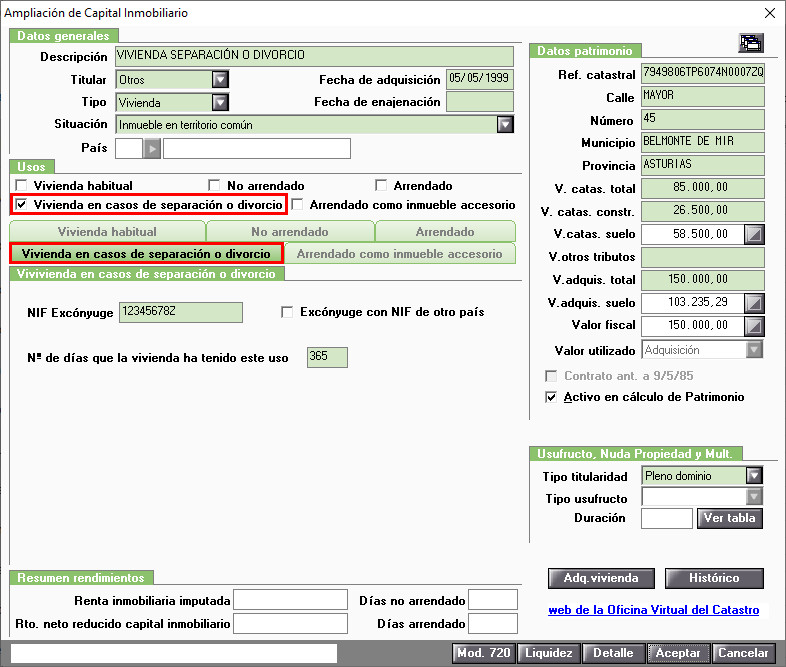Click the País name text field
The height and width of the screenshot is (667, 786).
coord(257,149)
